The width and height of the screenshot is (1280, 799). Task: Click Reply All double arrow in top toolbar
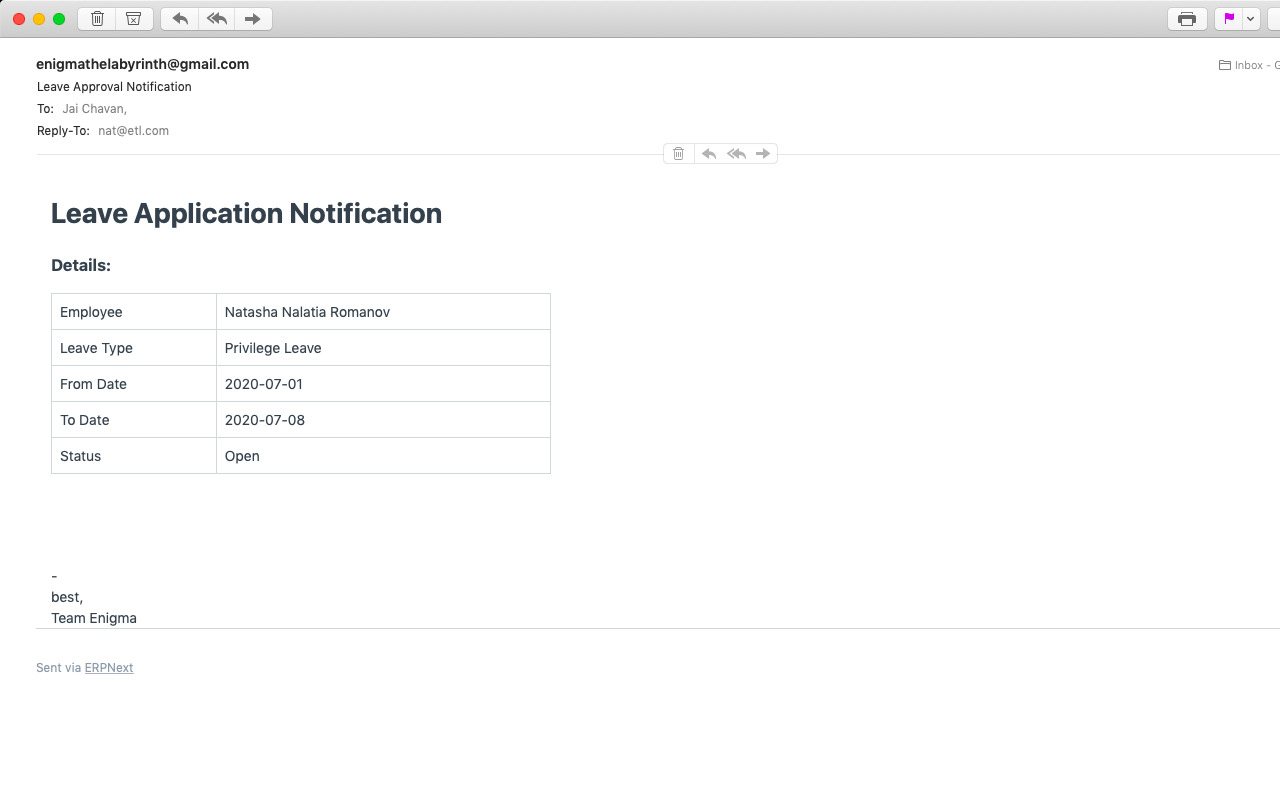216,19
